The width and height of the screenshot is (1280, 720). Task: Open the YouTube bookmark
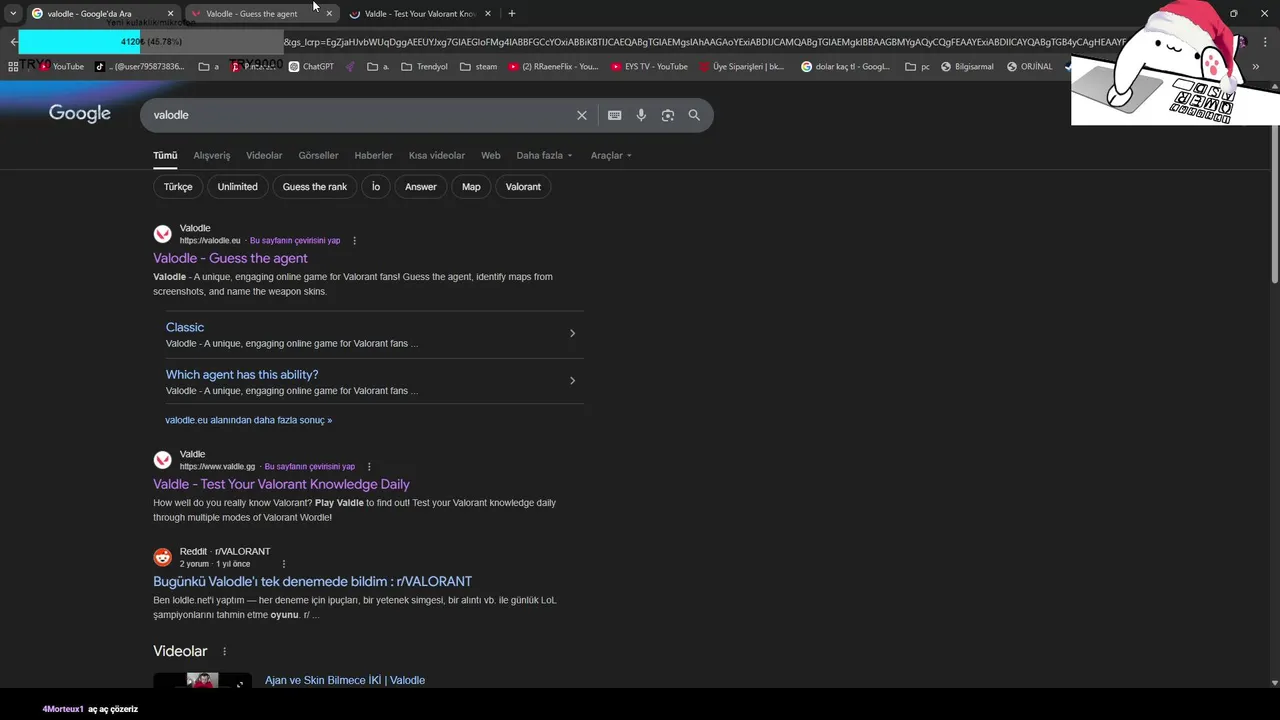point(61,67)
